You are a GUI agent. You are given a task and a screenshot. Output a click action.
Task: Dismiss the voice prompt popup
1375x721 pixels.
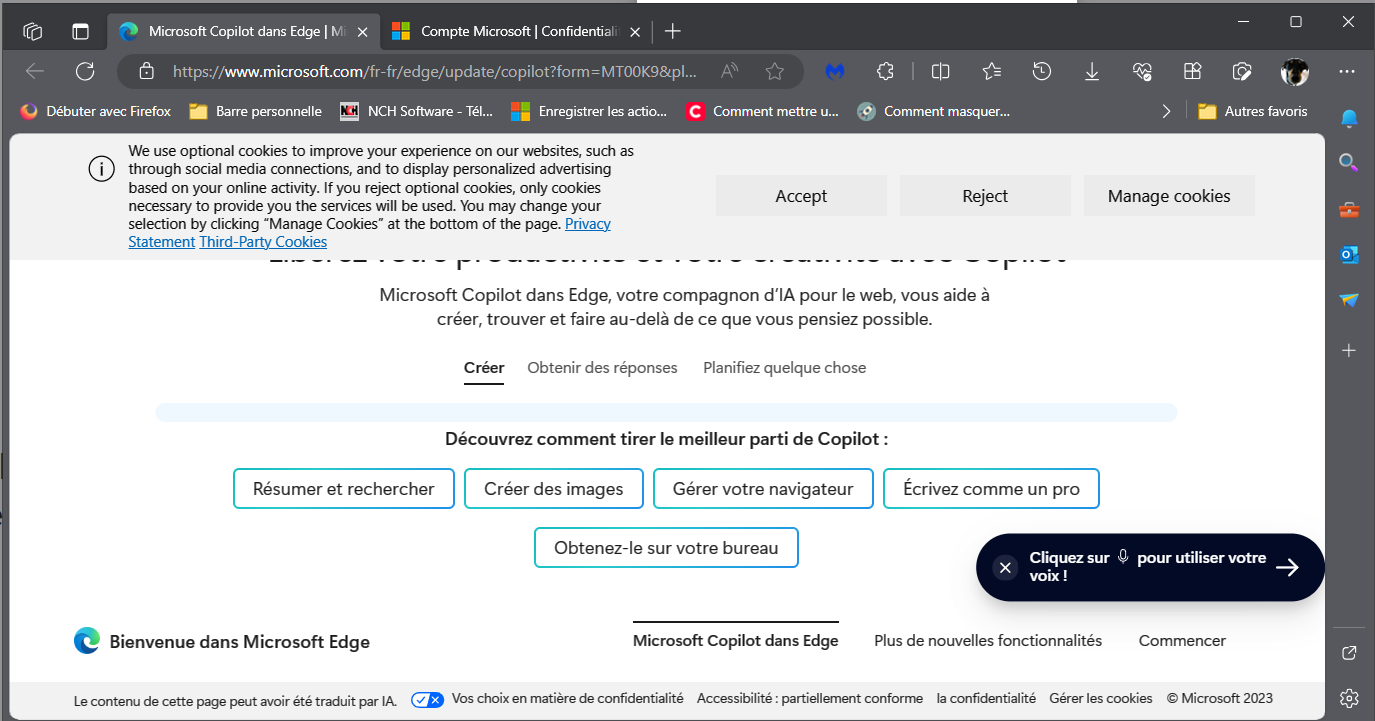1005,568
